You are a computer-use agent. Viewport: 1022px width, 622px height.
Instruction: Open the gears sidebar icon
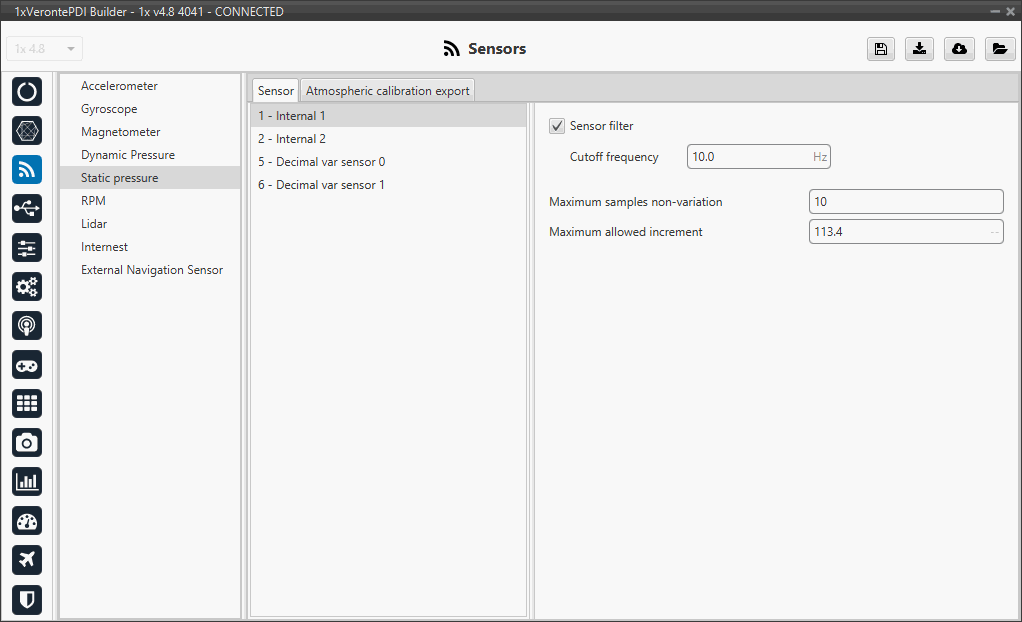27,287
